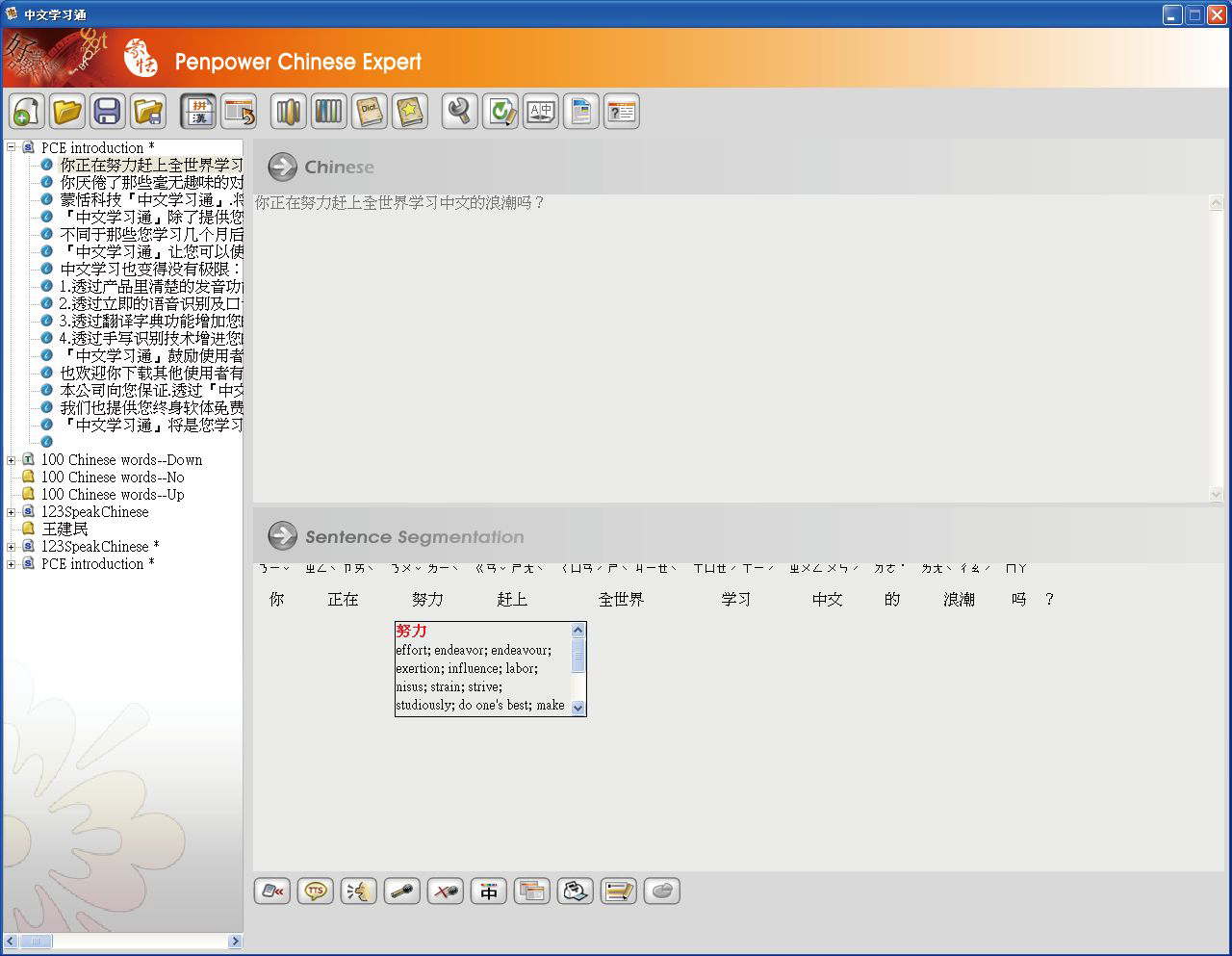Click the grey pie-chart icon
Viewport: 1232px width, 956px height.
tap(662, 891)
